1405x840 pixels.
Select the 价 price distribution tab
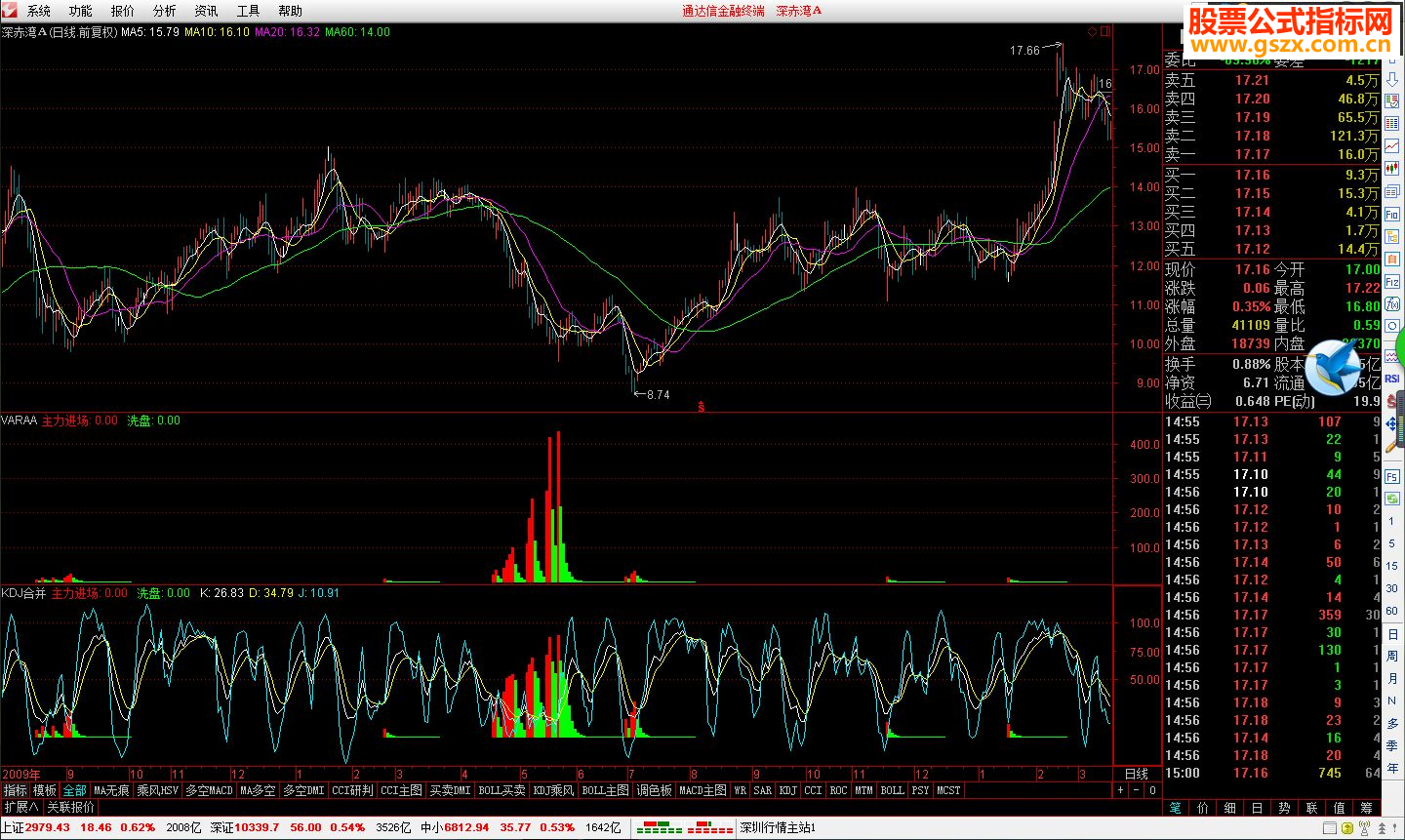coord(1202,808)
